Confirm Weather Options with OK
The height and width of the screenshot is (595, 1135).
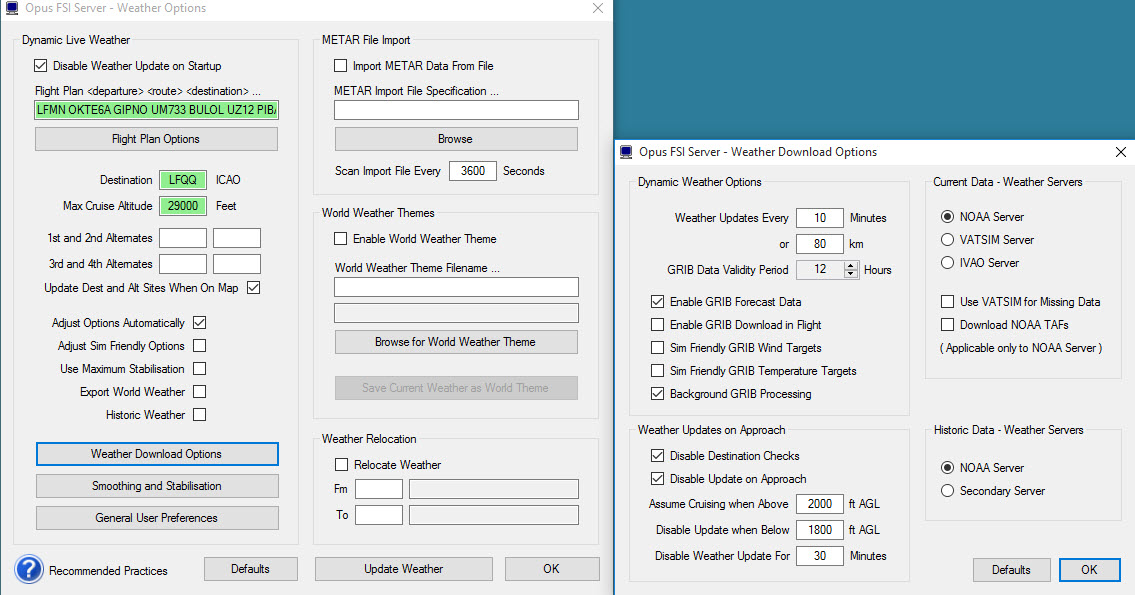[552, 569]
